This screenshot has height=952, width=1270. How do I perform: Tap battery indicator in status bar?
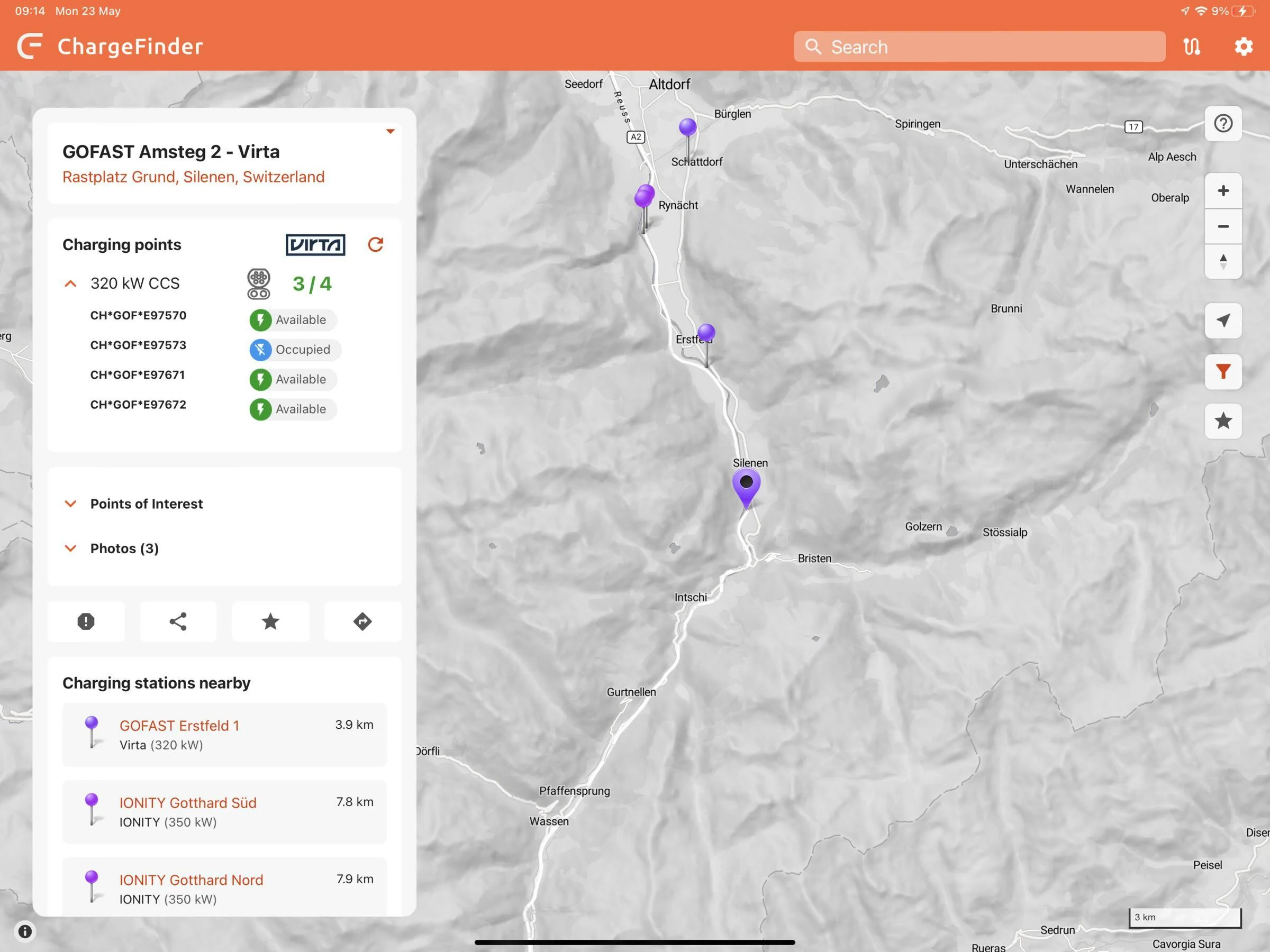1244,11
